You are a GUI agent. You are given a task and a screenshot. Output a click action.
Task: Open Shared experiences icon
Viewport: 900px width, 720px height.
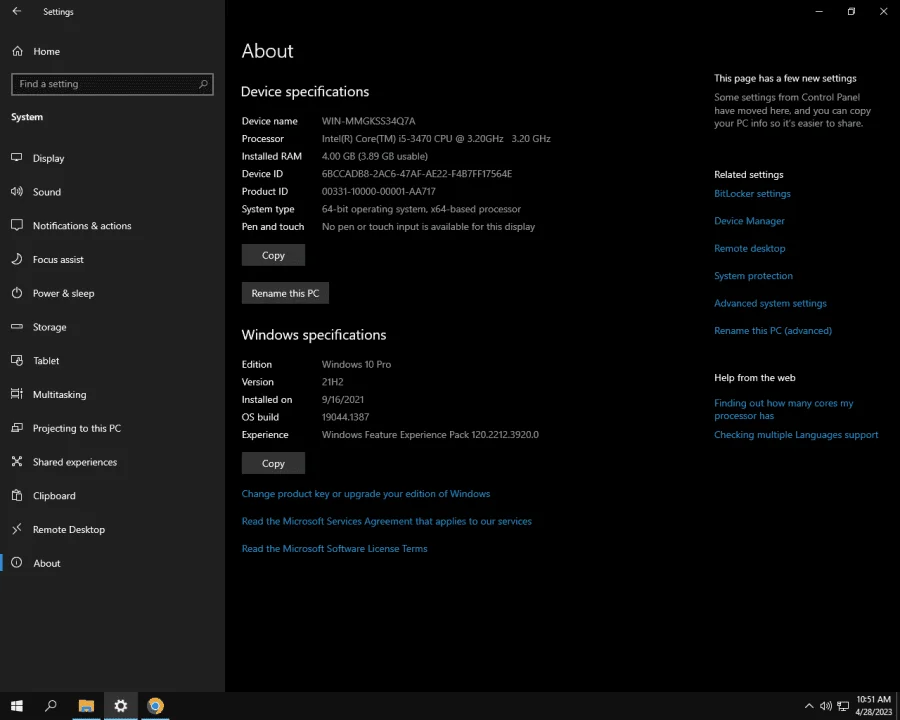(17, 462)
